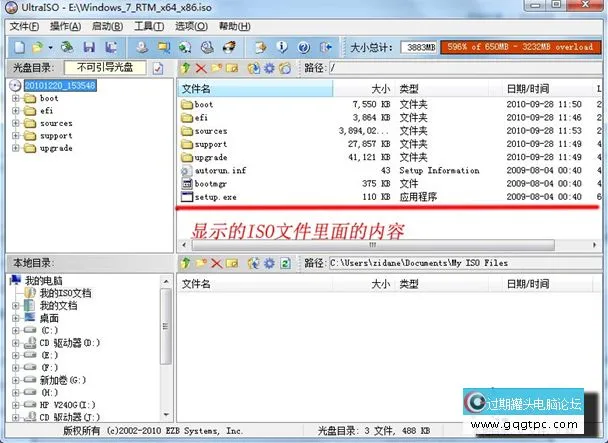Open the dropdown arrow beside Open icon
The height and width of the screenshot is (443, 608).
pyautogui.click(x=50, y=48)
